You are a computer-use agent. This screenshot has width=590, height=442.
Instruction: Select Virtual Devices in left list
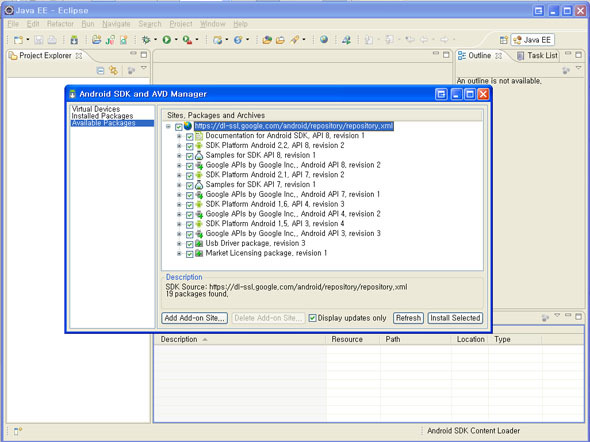[x=96, y=109]
